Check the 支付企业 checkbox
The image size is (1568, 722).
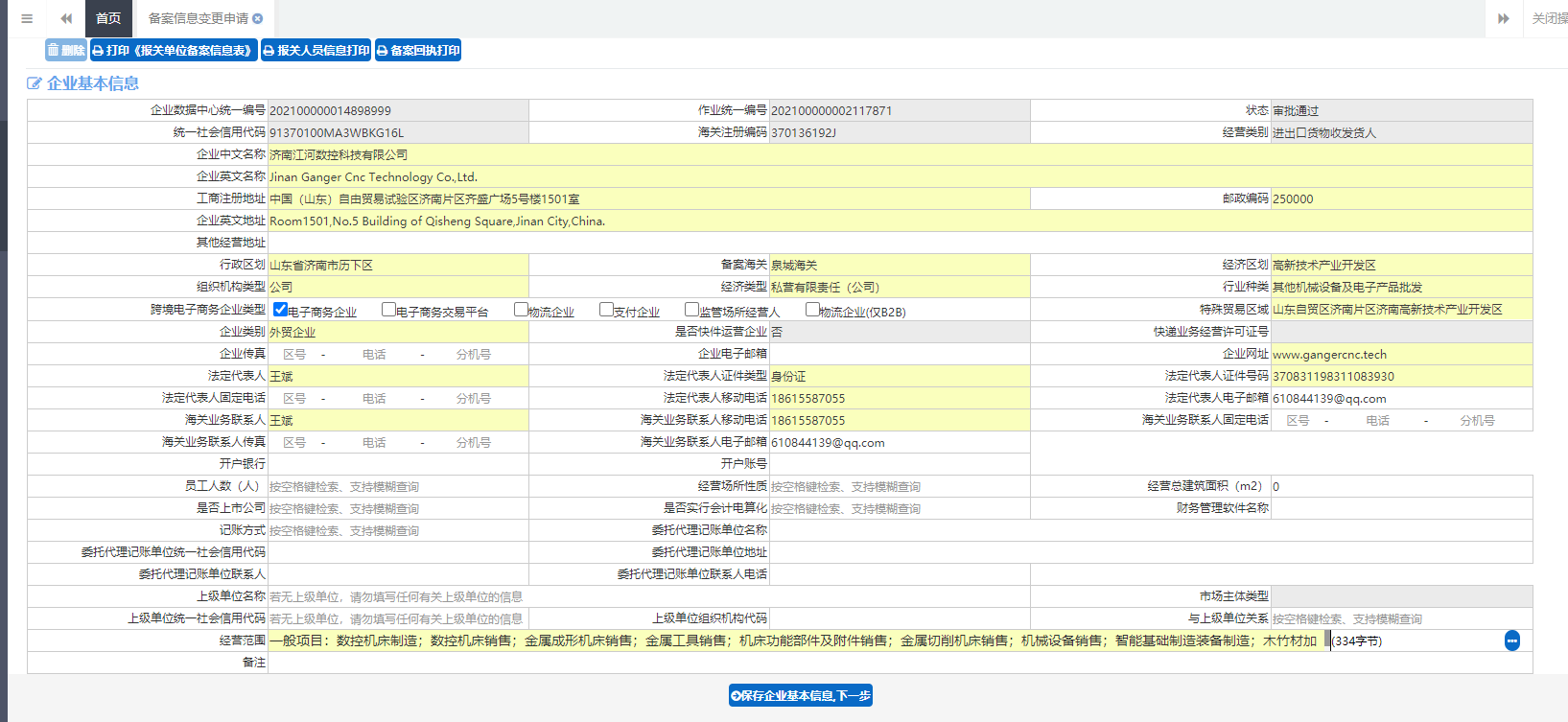click(606, 309)
